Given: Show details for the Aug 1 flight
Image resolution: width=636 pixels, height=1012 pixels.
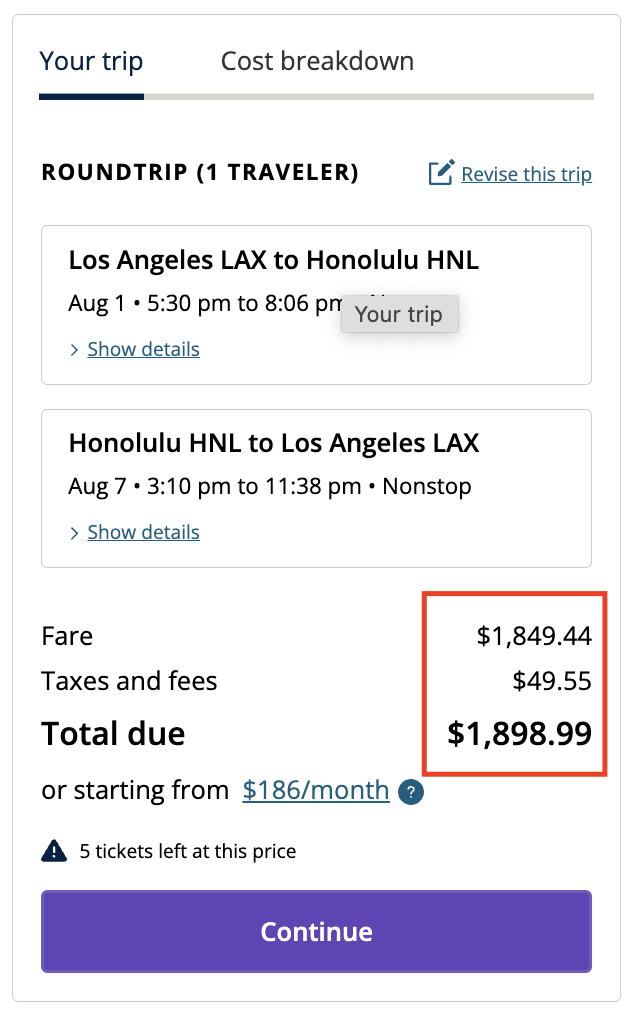Looking at the screenshot, I should (x=143, y=349).
